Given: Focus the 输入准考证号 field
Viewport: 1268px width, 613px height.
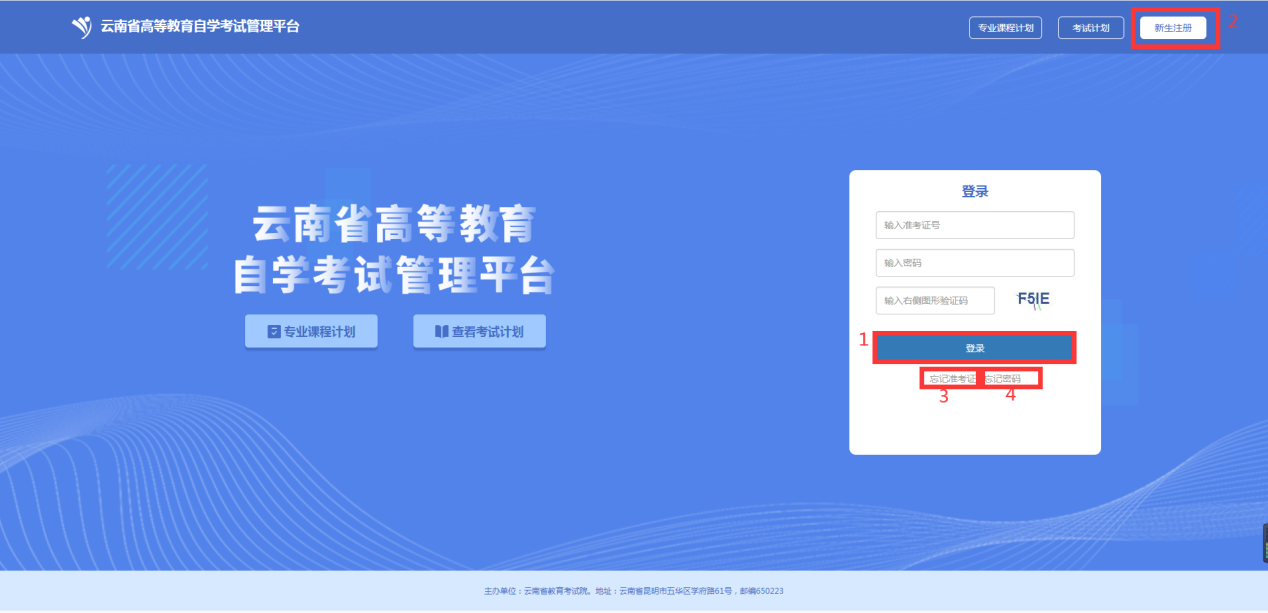Looking at the screenshot, I should [x=974, y=225].
